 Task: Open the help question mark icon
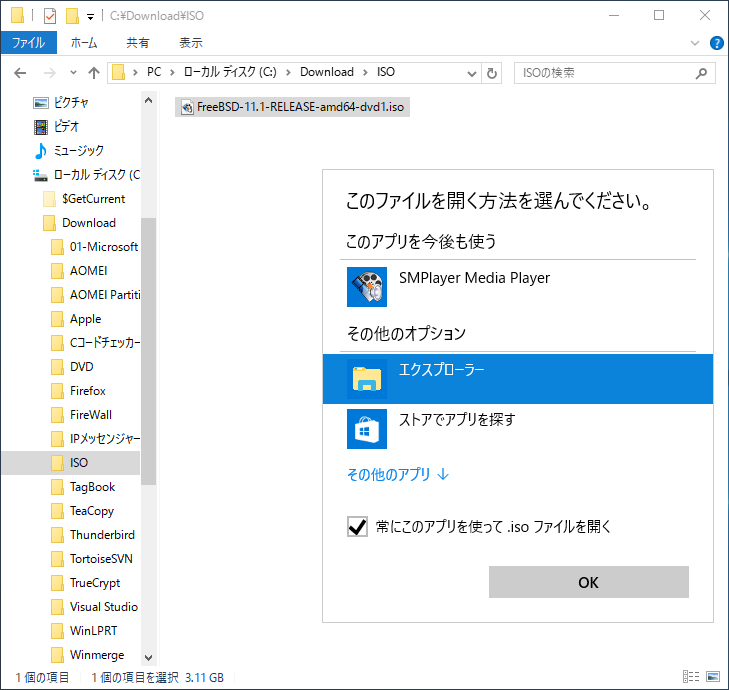[716, 43]
